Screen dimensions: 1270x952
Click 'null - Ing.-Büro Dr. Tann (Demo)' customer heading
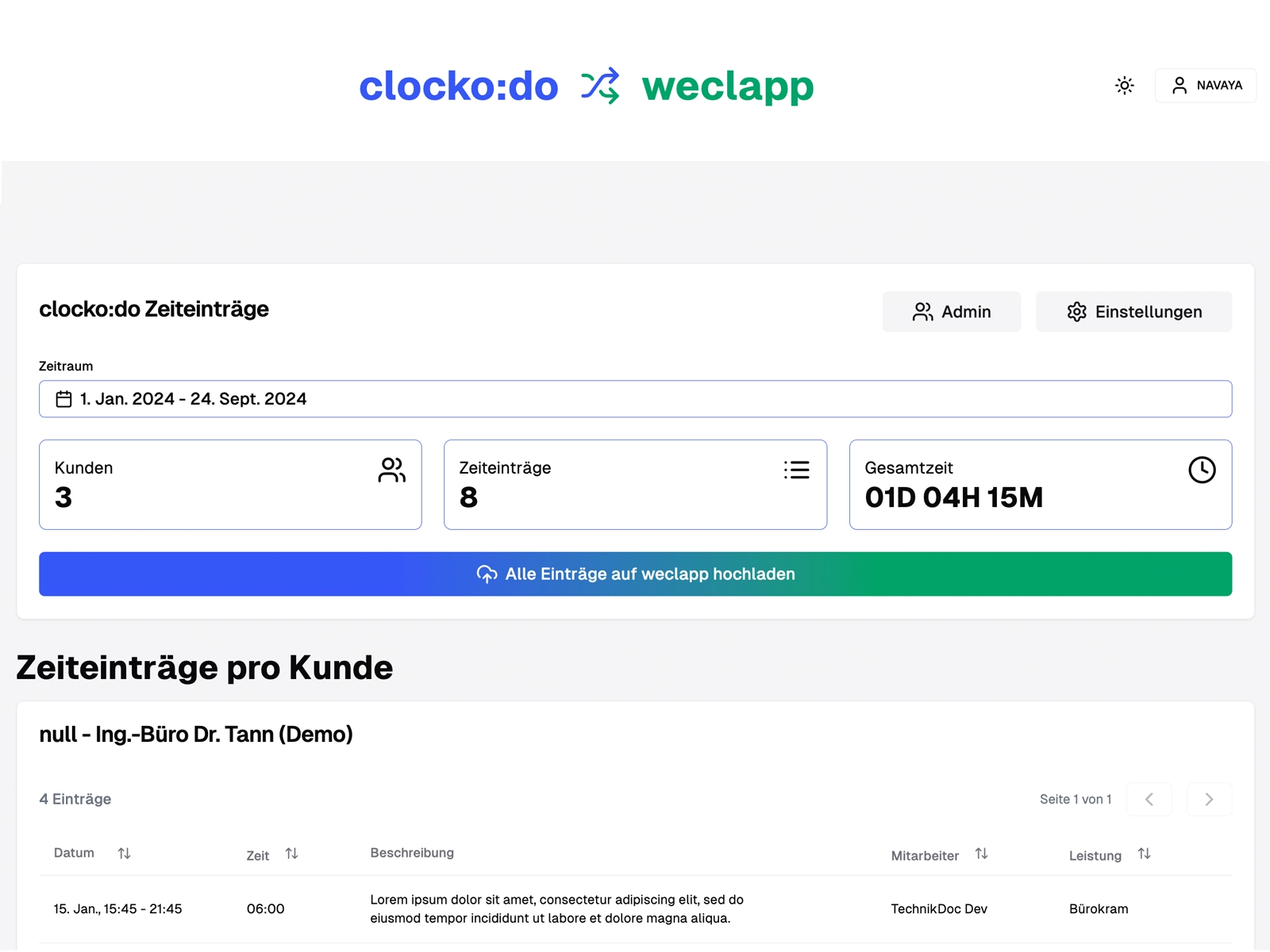pos(196,735)
